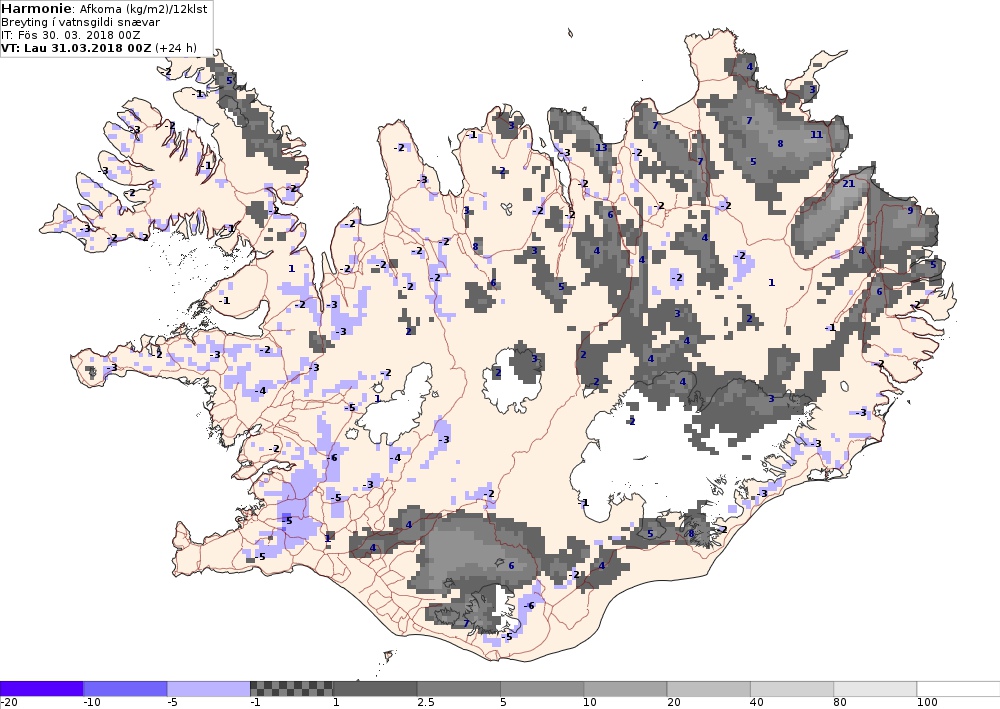
Task: Click the 'IT: Fös 30. 03. 2018 00Z' line
Action: pyautogui.click(x=71, y=35)
